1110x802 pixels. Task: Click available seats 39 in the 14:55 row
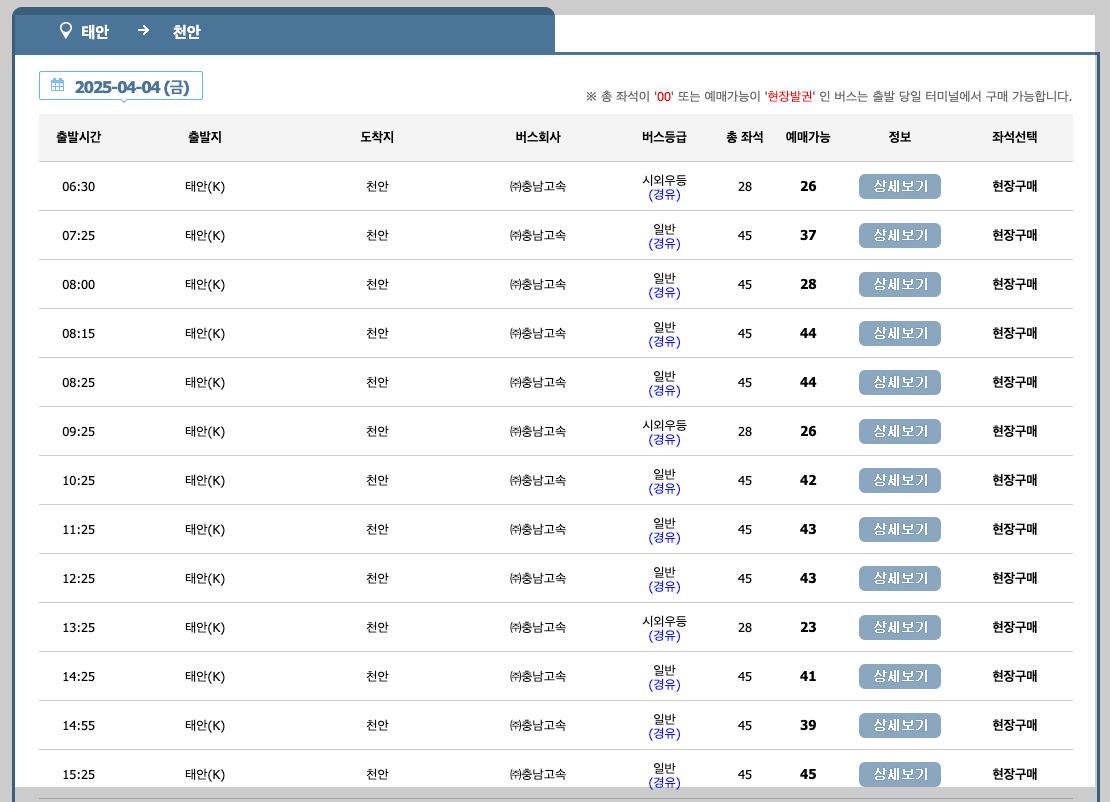(x=808, y=725)
